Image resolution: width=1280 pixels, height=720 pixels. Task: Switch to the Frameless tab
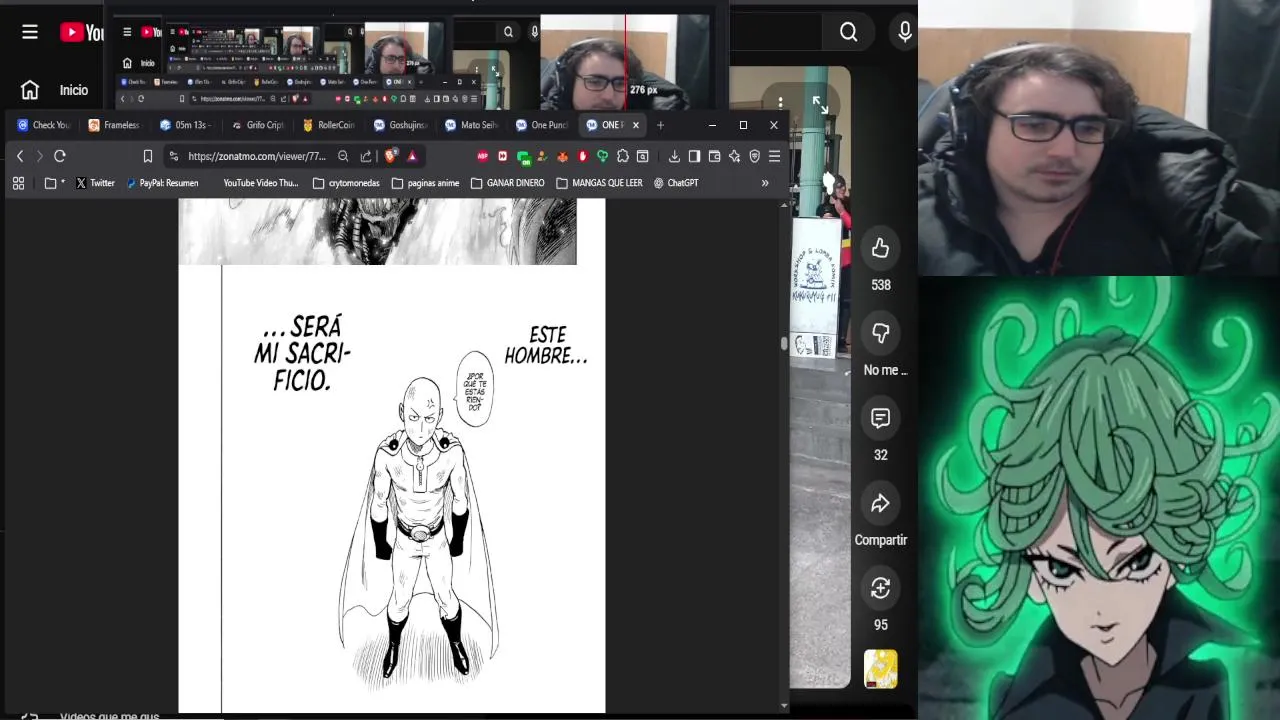click(x=115, y=125)
